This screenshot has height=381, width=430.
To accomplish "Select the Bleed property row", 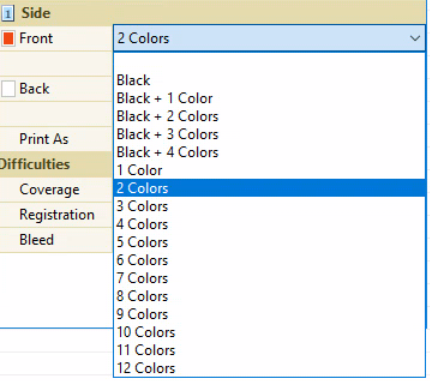I will (x=56, y=240).
